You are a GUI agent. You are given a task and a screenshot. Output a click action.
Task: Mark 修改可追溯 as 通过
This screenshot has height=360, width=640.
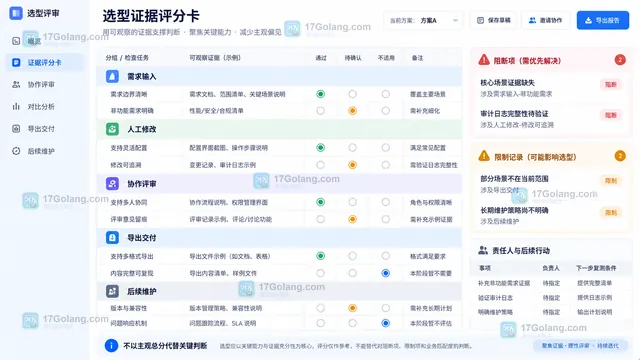[x=320, y=165]
